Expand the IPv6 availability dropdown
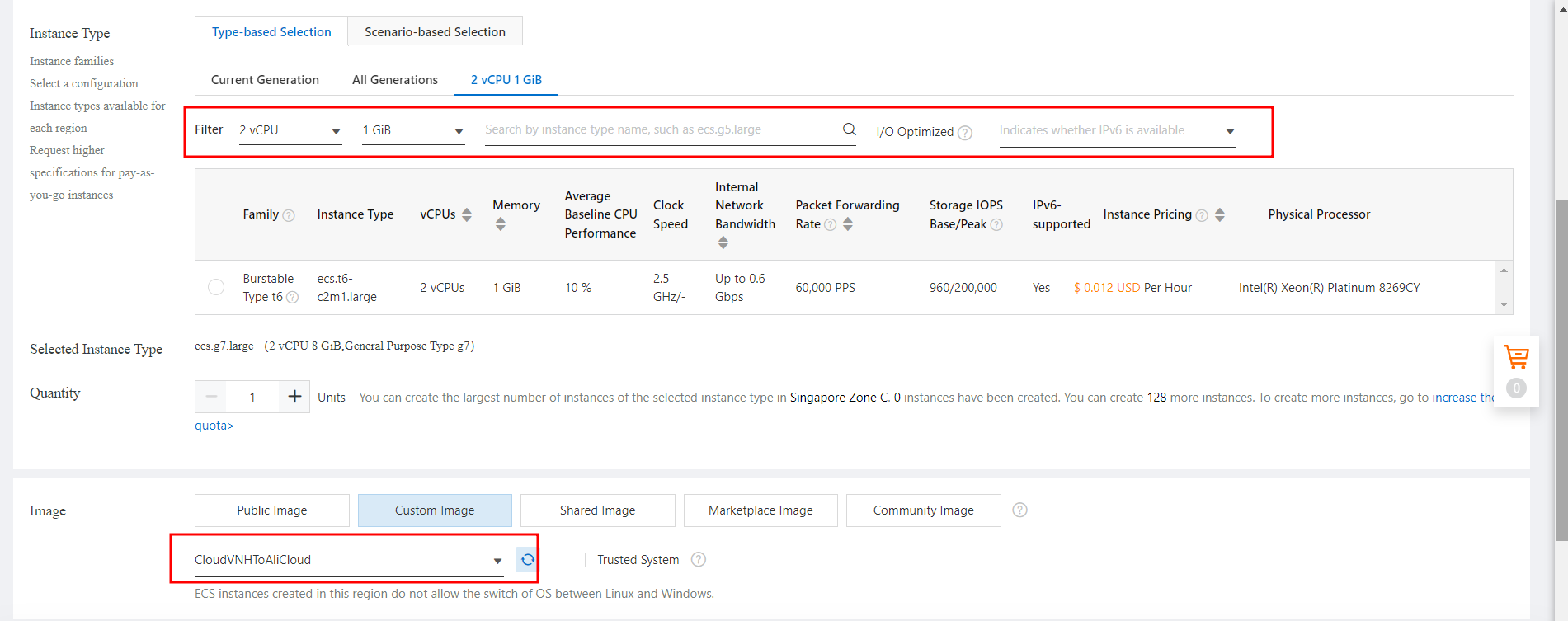Screen dimensions: 1568x621 [1117, 131]
